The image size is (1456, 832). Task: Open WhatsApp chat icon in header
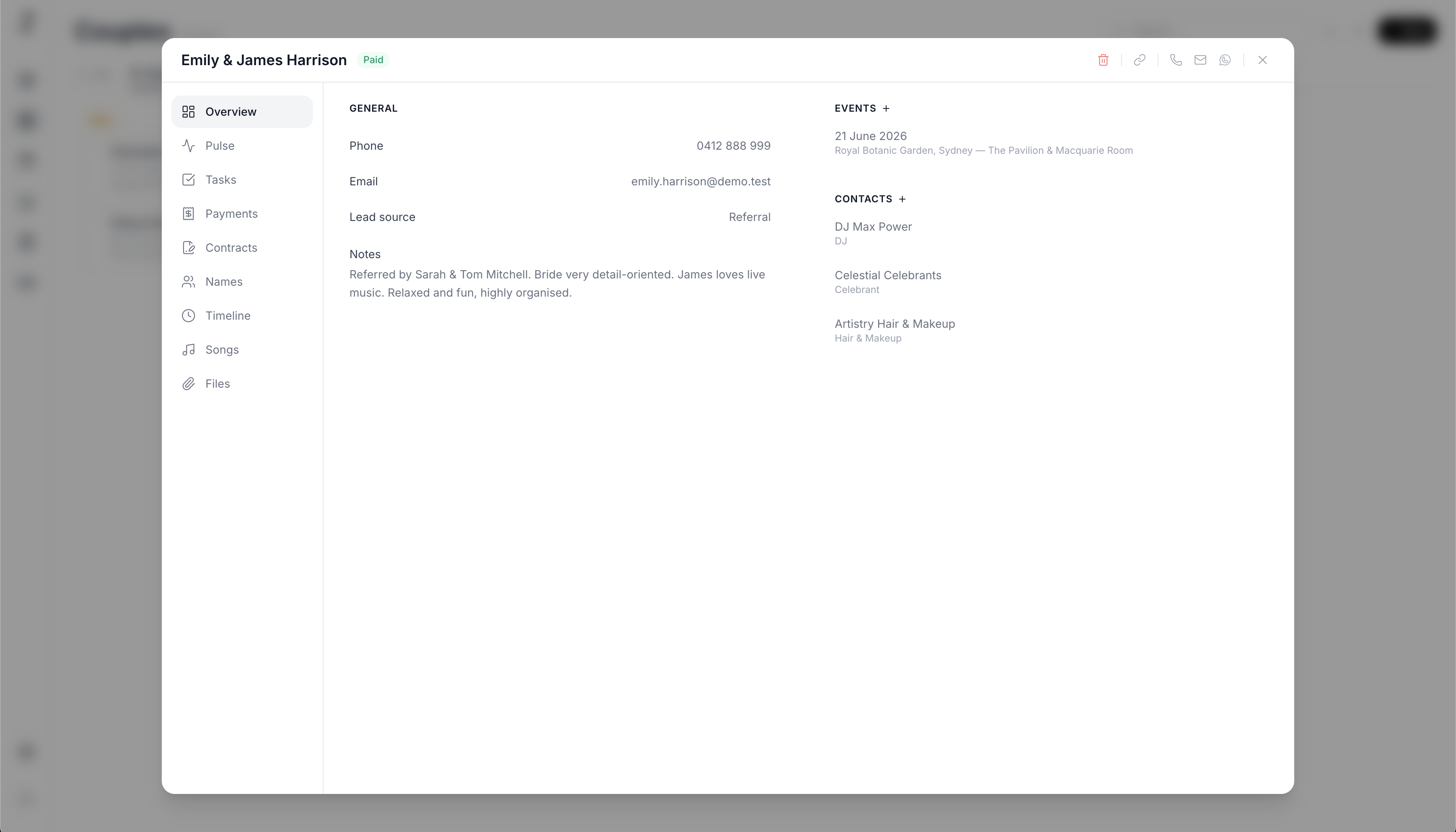point(1225,60)
